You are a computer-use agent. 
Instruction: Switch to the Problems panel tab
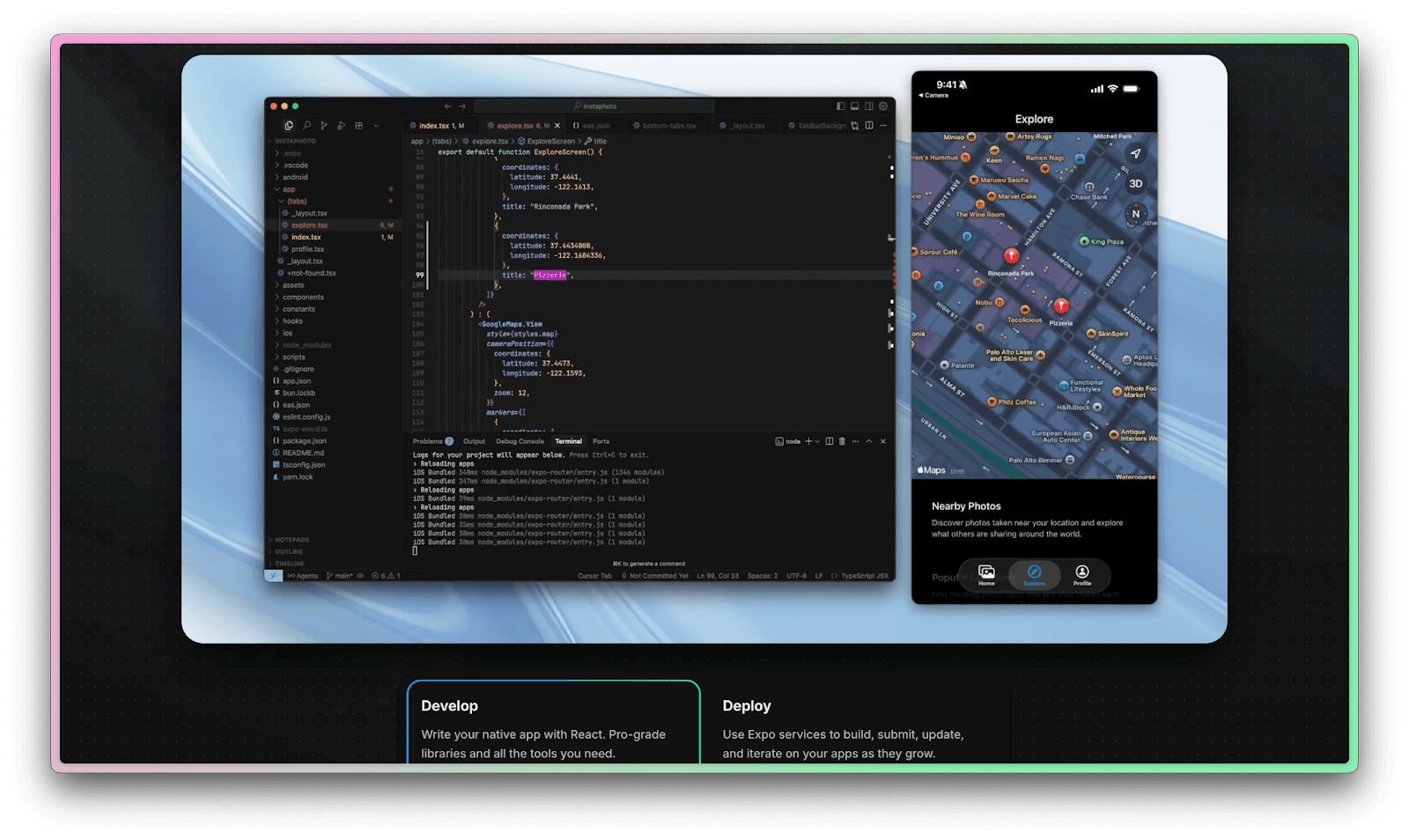point(432,441)
